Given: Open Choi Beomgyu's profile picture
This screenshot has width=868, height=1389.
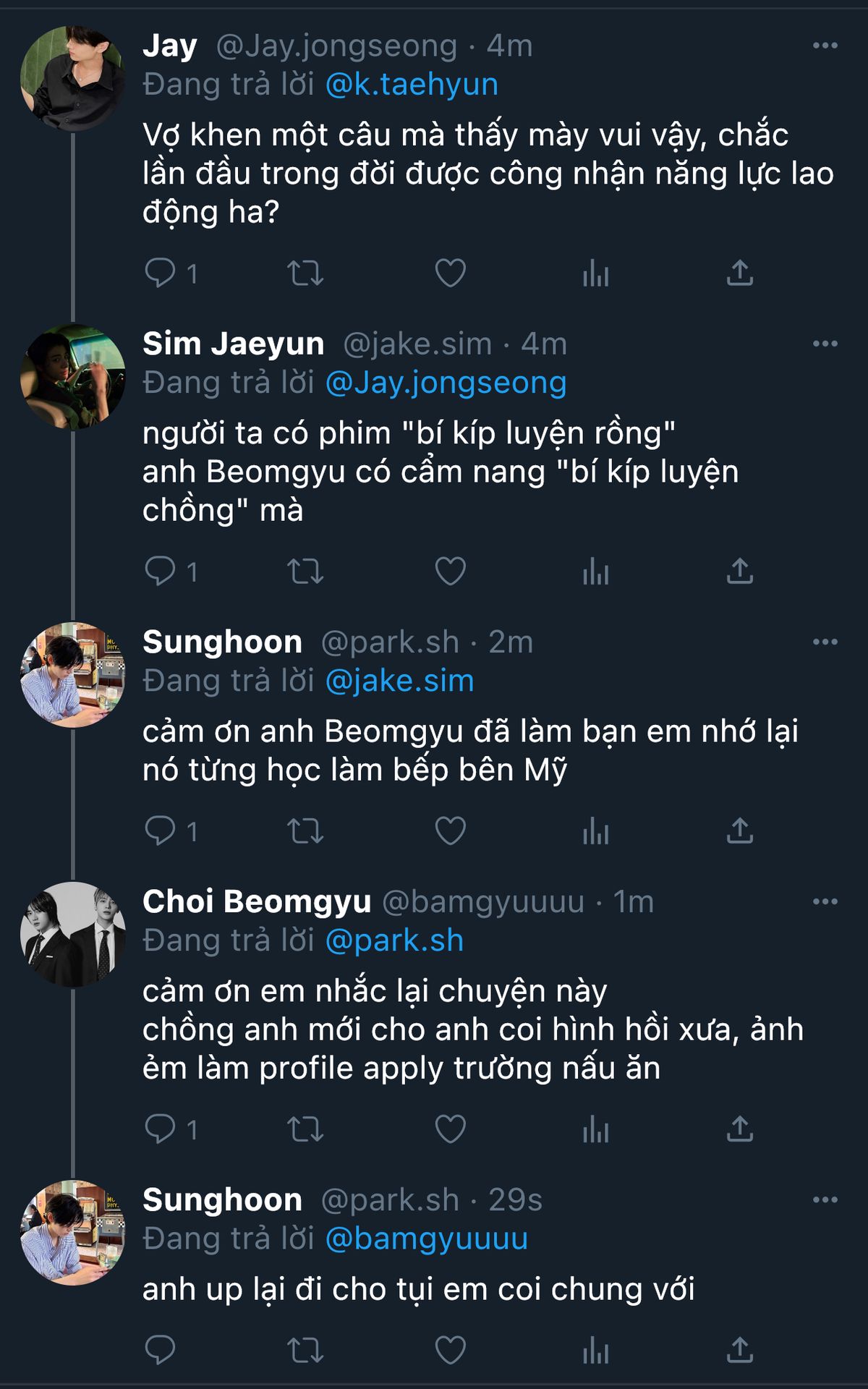Looking at the screenshot, I should click(x=73, y=934).
